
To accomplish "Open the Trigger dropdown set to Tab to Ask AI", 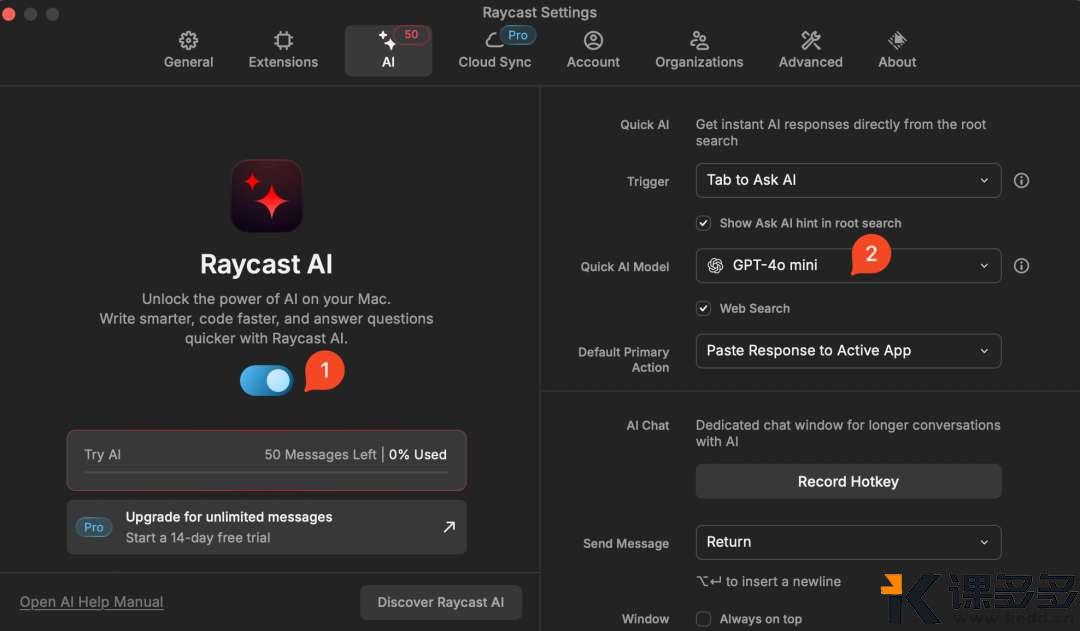I will point(848,180).
